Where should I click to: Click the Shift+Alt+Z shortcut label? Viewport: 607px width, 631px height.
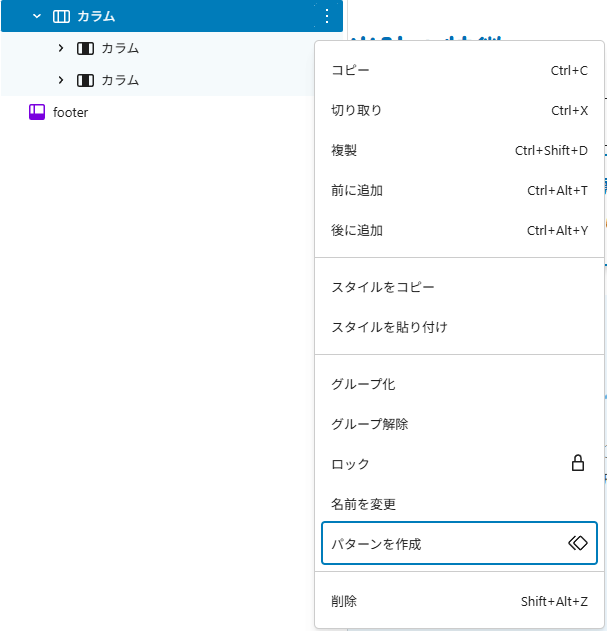554,601
